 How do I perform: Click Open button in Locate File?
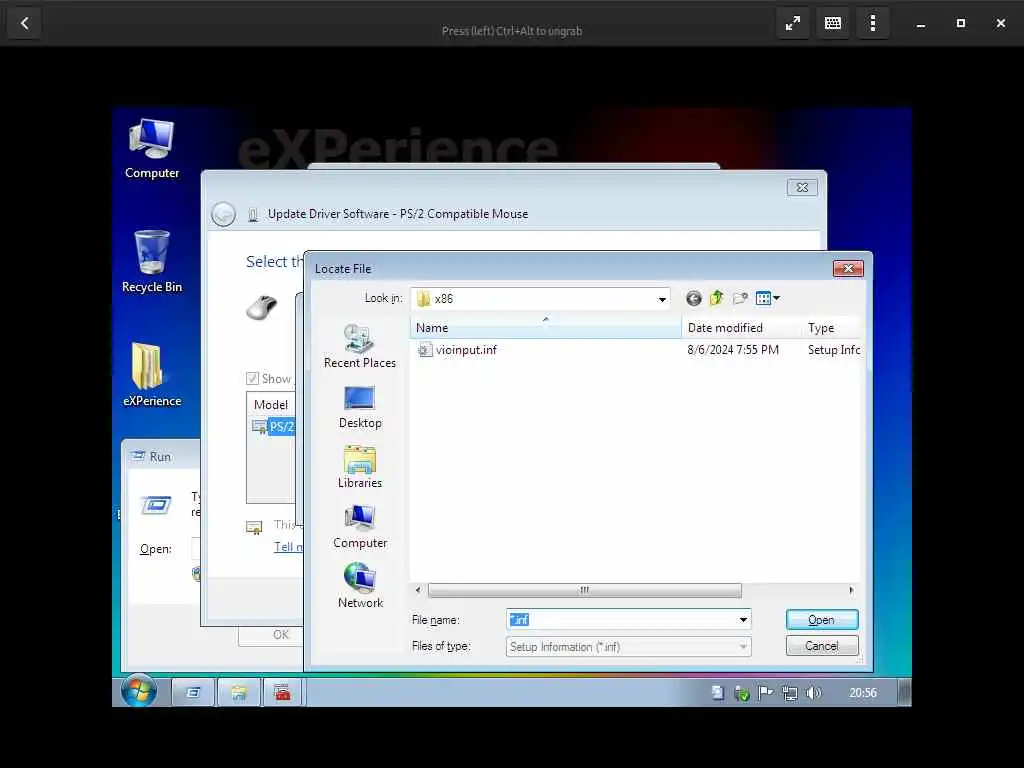point(822,620)
